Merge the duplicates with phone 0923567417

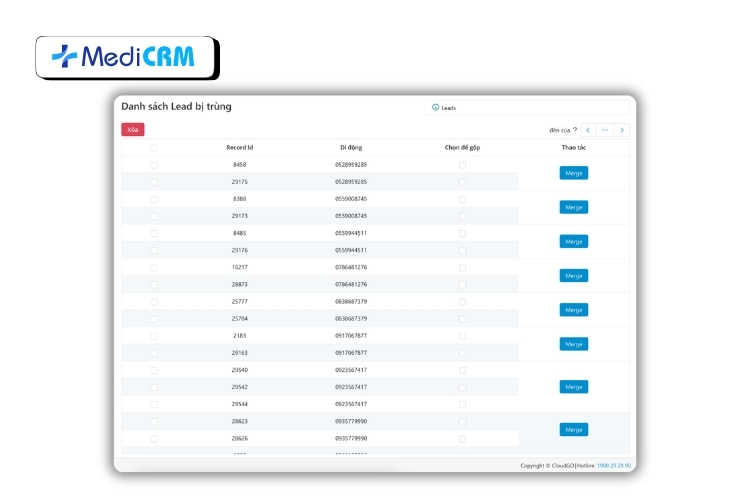[x=574, y=387]
